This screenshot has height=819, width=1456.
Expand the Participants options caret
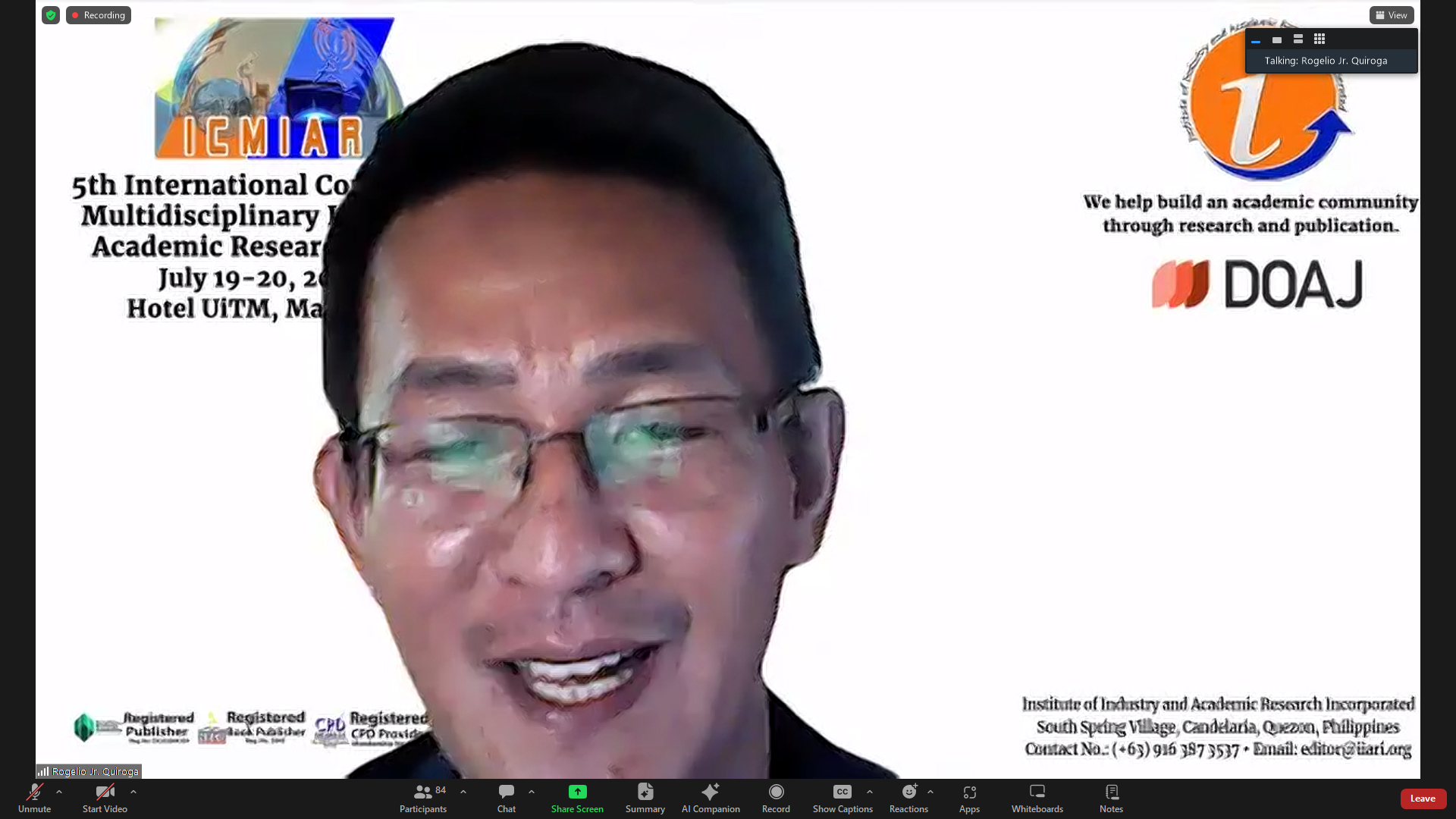click(x=463, y=792)
